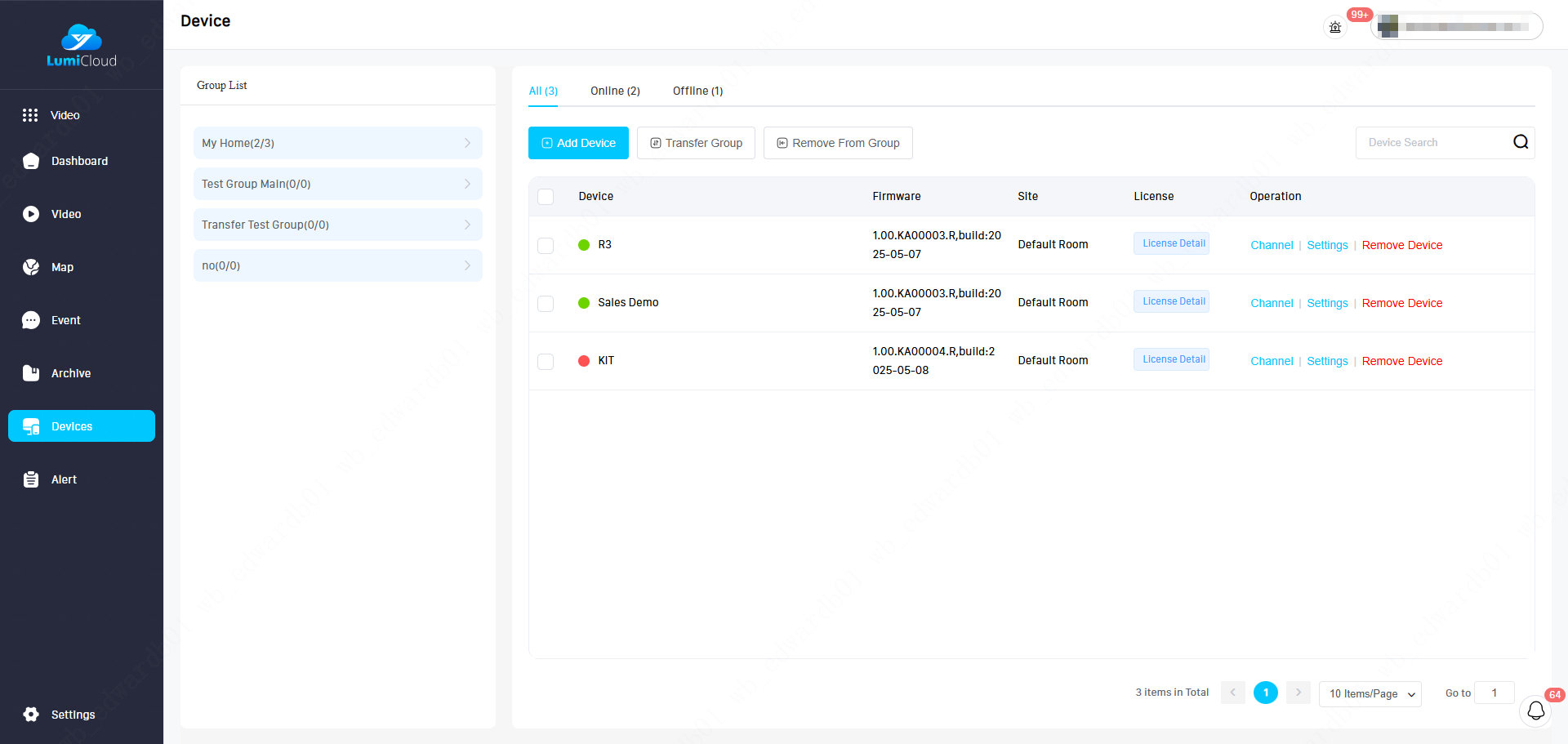The width and height of the screenshot is (1568, 744).
Task: Tick the checkbox for device R3
Action: (x=546, y=245)
